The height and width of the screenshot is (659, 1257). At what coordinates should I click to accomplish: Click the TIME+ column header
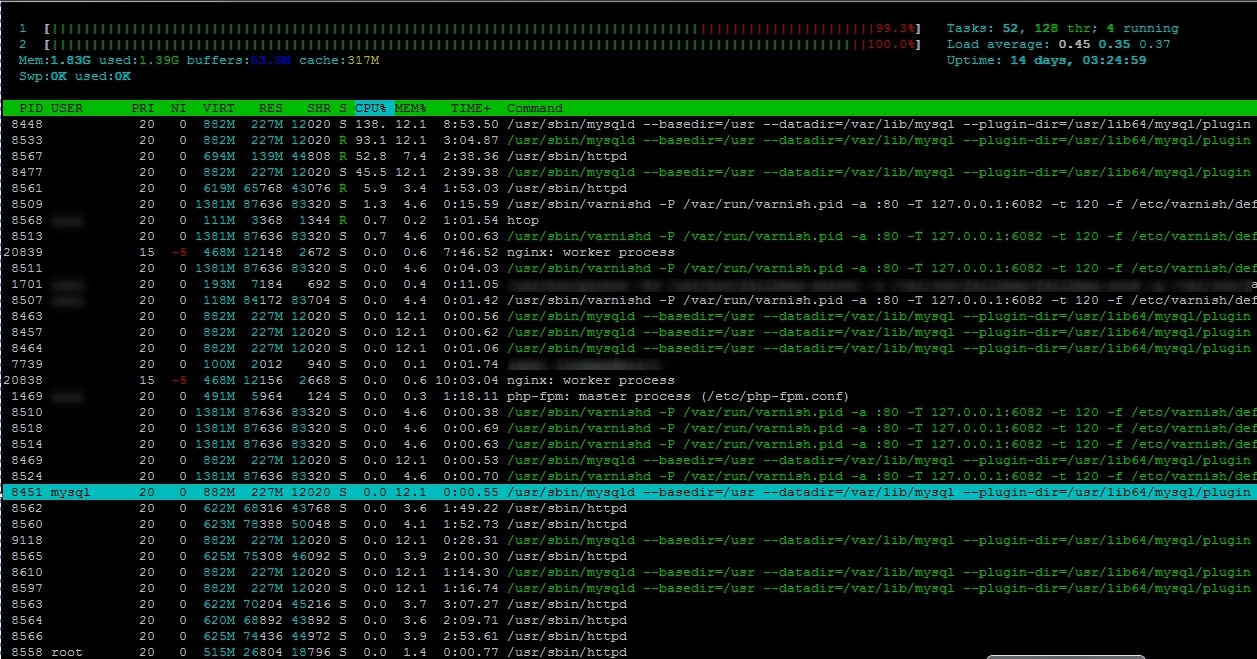pyautogui.click(x=471, y=108)
